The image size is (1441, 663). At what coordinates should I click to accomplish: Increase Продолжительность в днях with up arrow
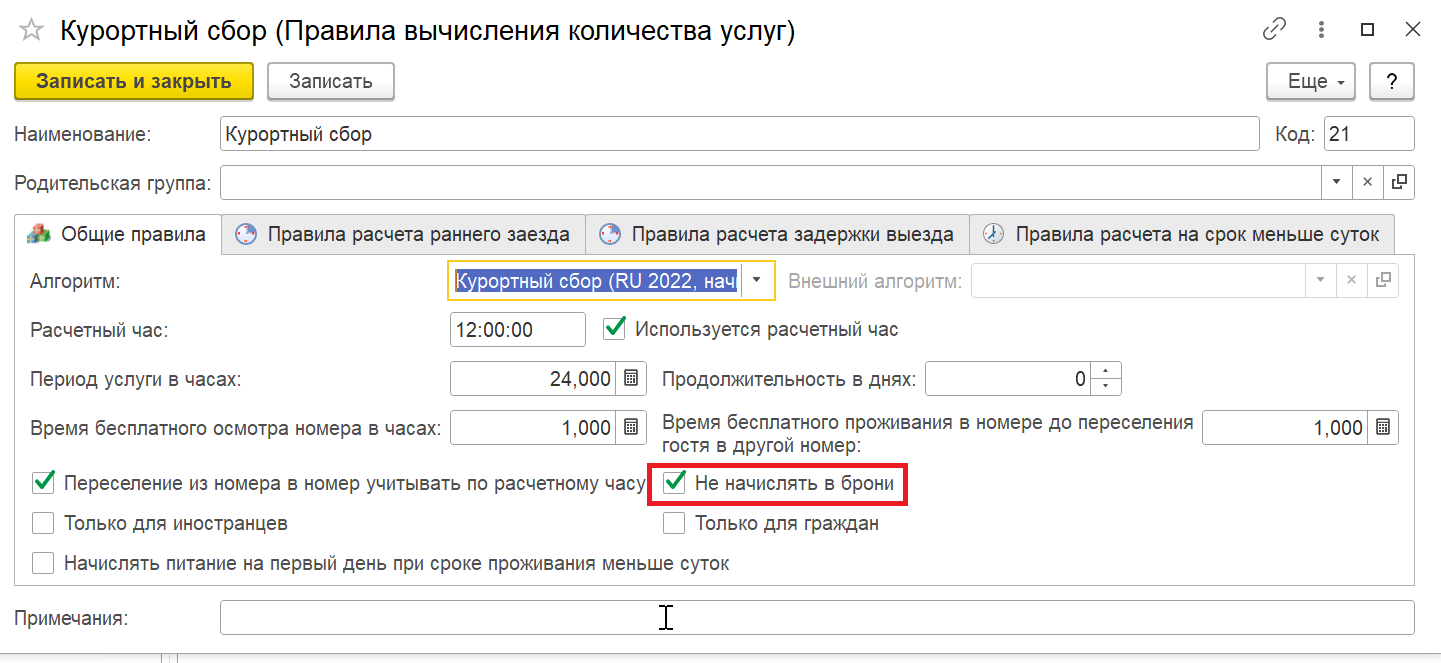point(1105,372)
